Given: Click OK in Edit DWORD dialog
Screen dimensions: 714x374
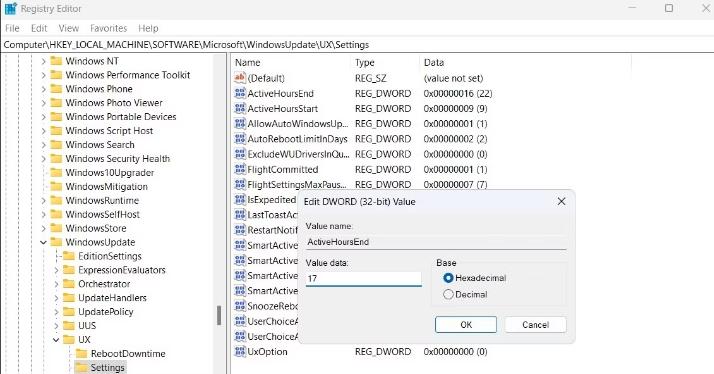Looking at the screenshot, I should tap(466, 325).
